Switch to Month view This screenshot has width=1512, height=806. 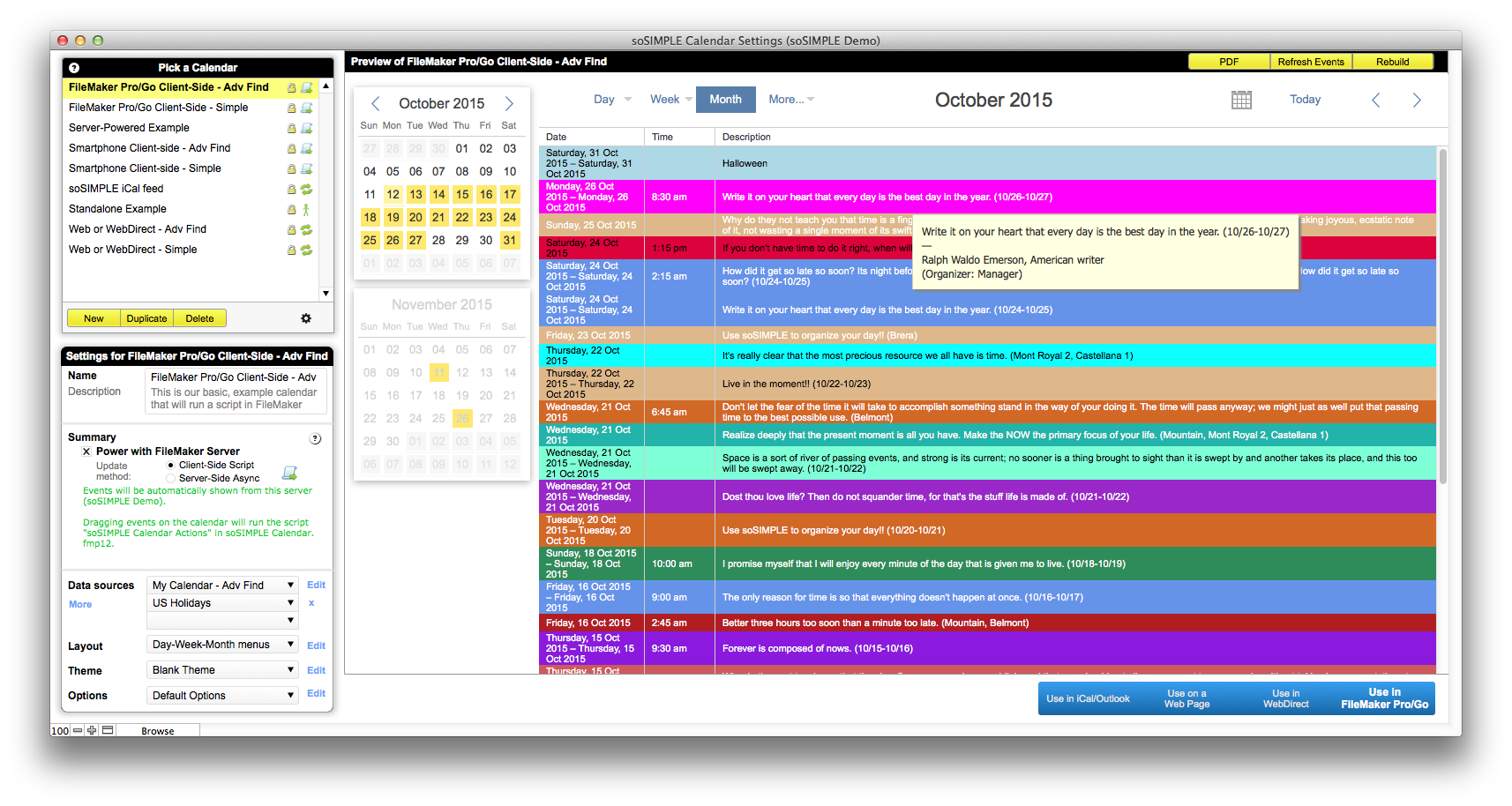pos(726,100)
